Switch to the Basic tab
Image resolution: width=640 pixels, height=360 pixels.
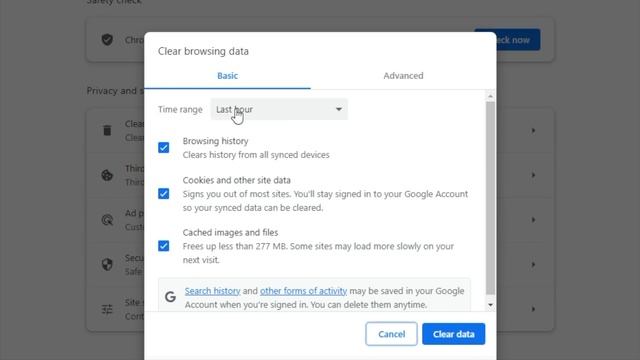click(227, 76)
